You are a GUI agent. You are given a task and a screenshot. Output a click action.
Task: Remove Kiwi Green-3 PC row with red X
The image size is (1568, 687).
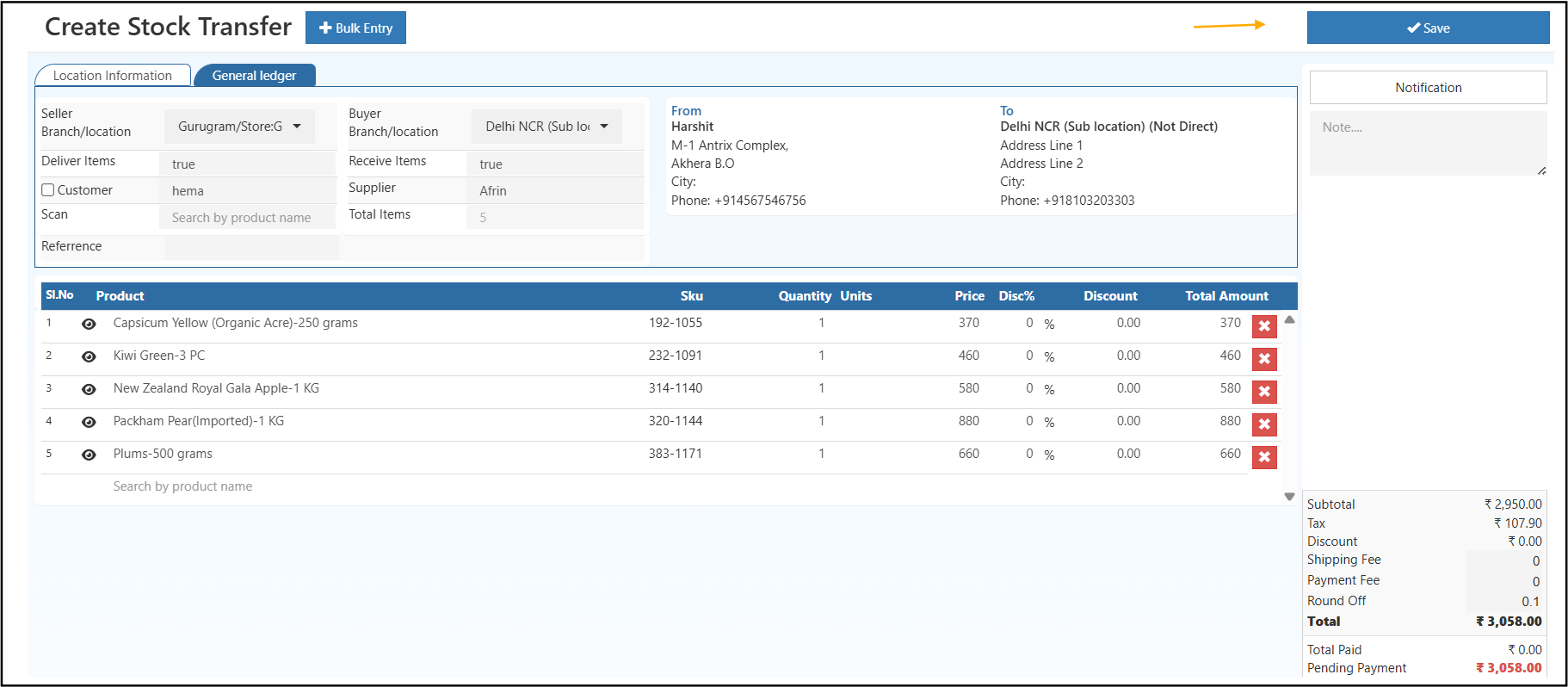(1264, 359)
